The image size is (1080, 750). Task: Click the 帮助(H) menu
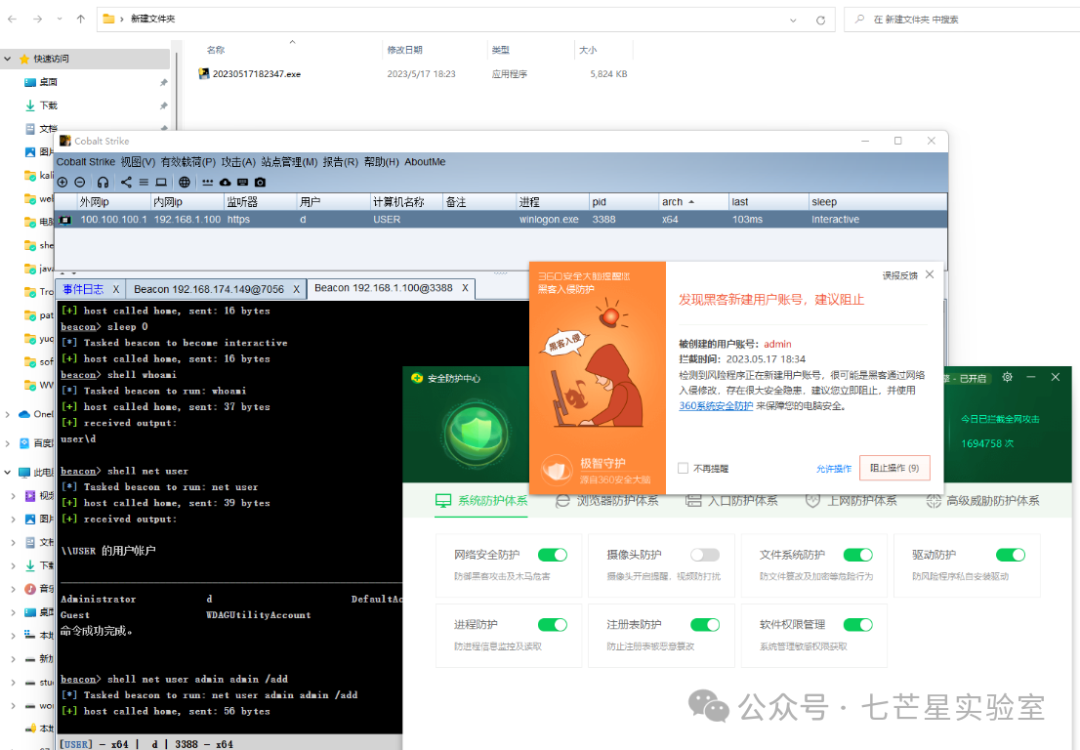382,162
